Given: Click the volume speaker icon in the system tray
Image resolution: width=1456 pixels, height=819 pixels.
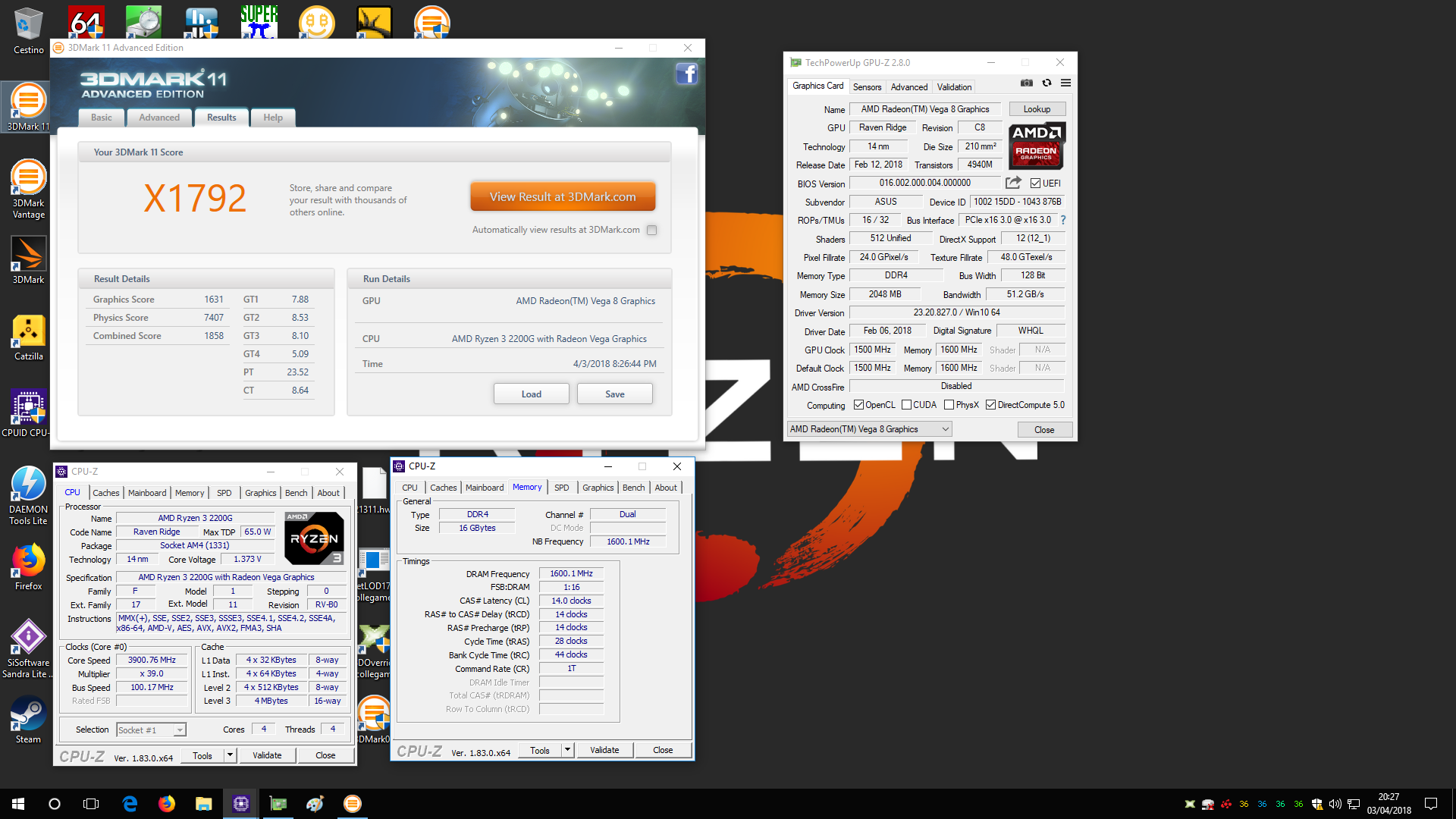Looking at the screenshot, I should point(1335,804).
